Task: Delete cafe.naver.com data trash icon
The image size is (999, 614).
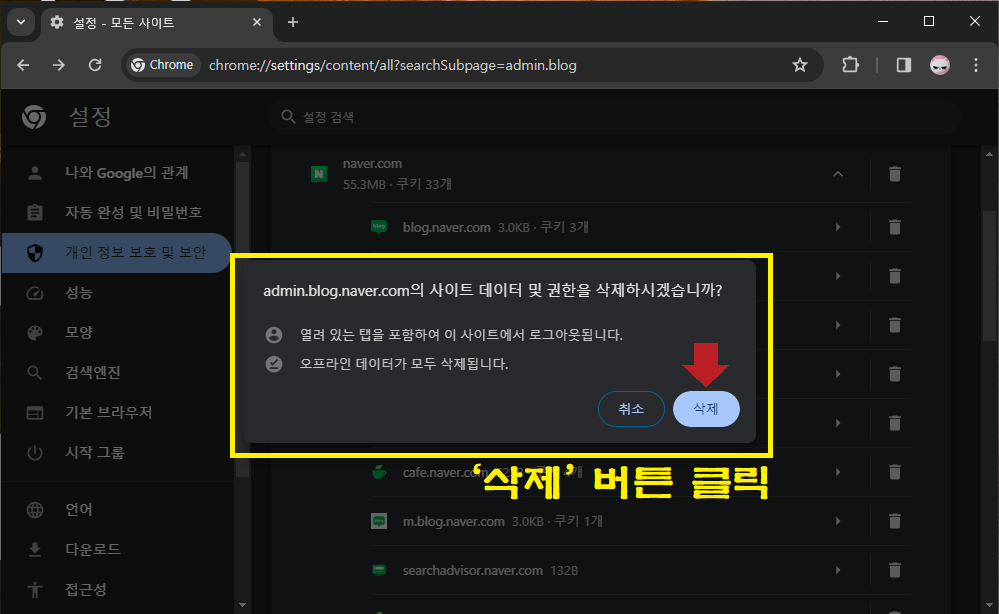Action: tap(895, 472)
